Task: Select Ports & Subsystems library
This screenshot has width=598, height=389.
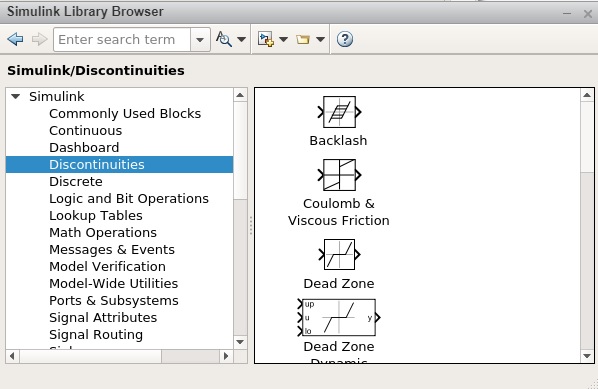Action: 114,301
